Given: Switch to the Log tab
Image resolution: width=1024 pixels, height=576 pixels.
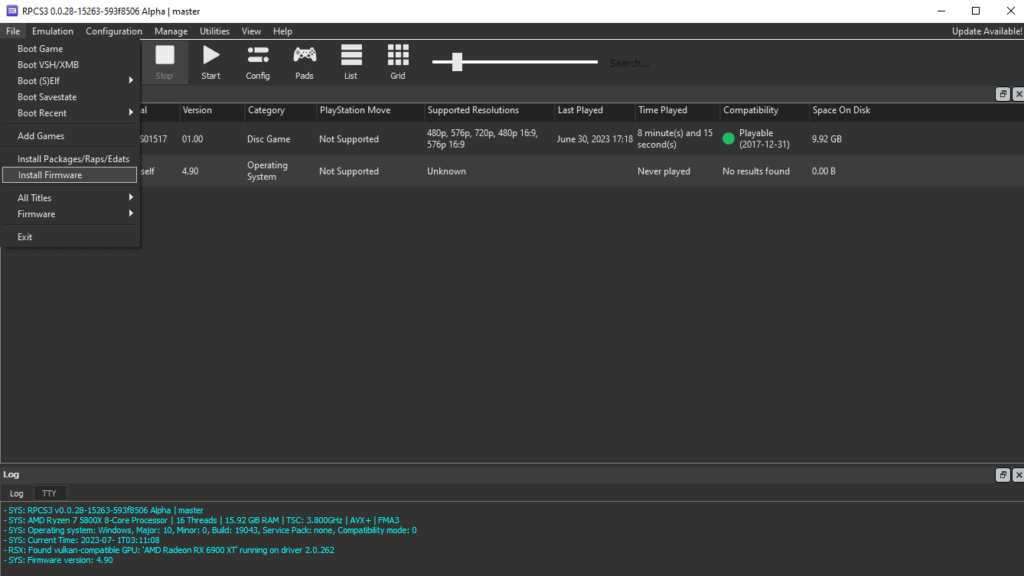Looking at the screenshot, I should [x=16, y=494].
